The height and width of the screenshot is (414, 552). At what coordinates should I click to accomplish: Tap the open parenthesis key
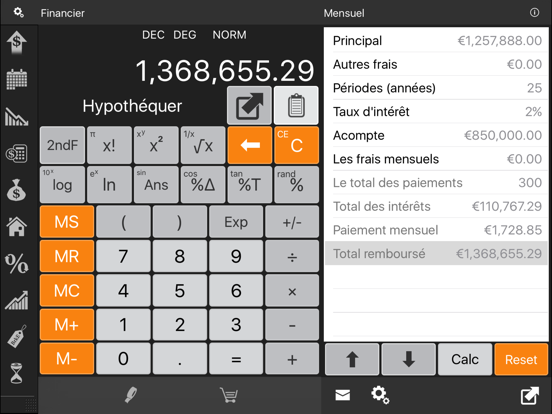pos(123,222)
